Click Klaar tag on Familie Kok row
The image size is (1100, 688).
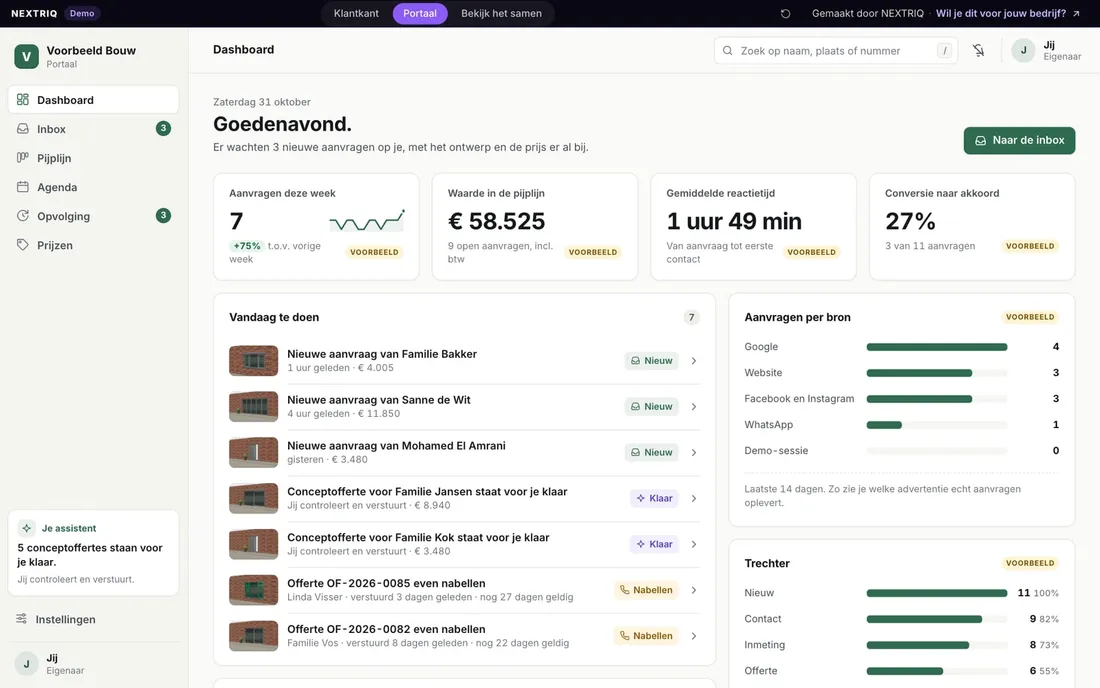(654, 544)
